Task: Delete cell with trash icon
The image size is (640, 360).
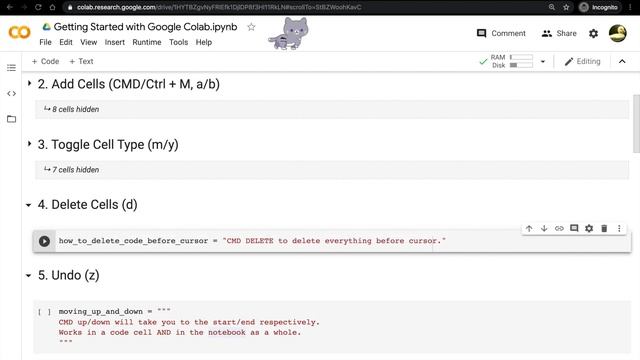Action: (x=604, y=229)
